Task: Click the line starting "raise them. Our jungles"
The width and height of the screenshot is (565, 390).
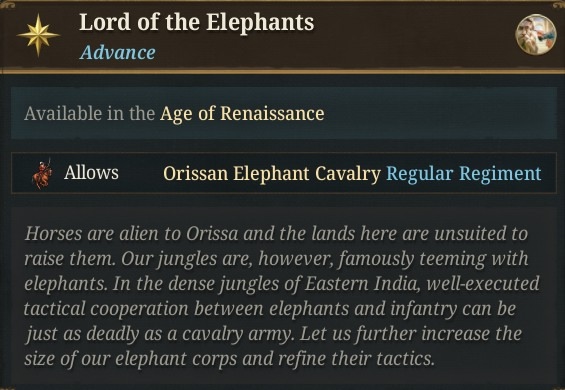Action: click(x=276, y=259)
